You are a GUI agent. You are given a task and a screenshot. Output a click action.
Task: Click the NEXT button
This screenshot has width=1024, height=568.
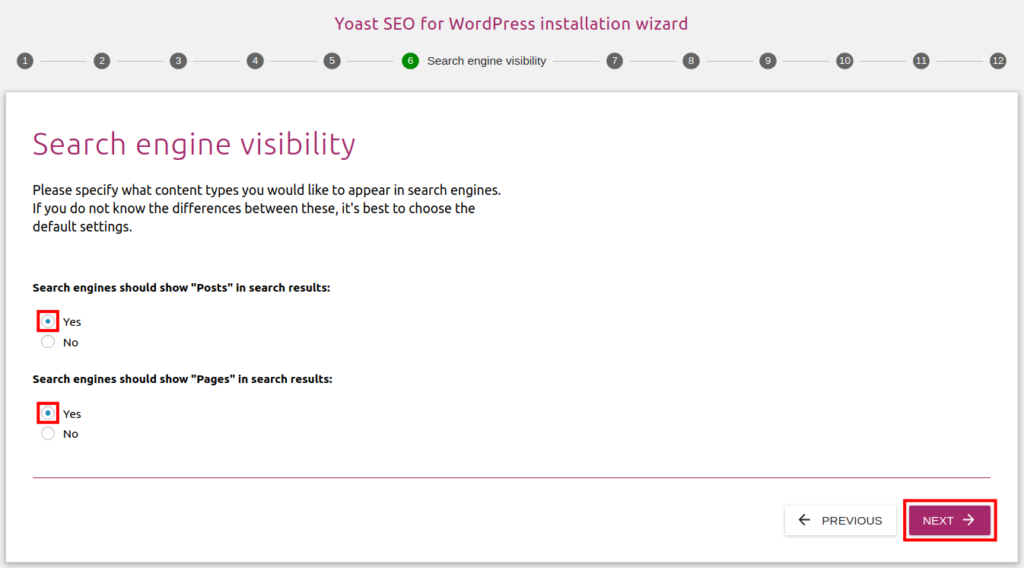(950, 520)
